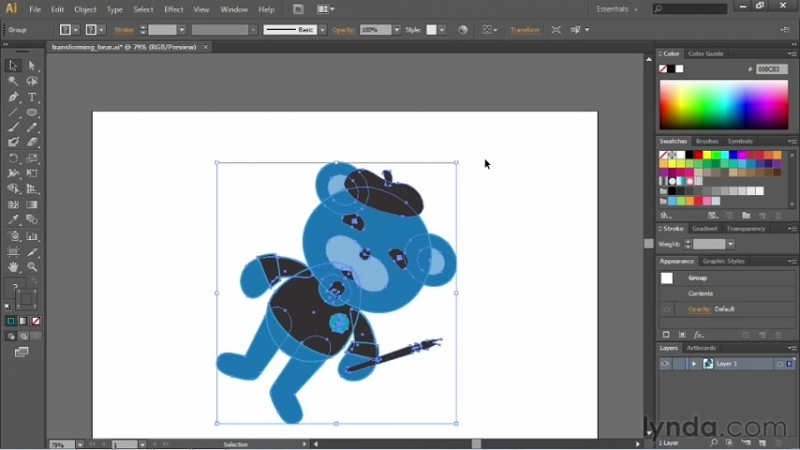Open the Opacity dropdown arrow
Screen dimensions: 800x450
tap(396, 30)
